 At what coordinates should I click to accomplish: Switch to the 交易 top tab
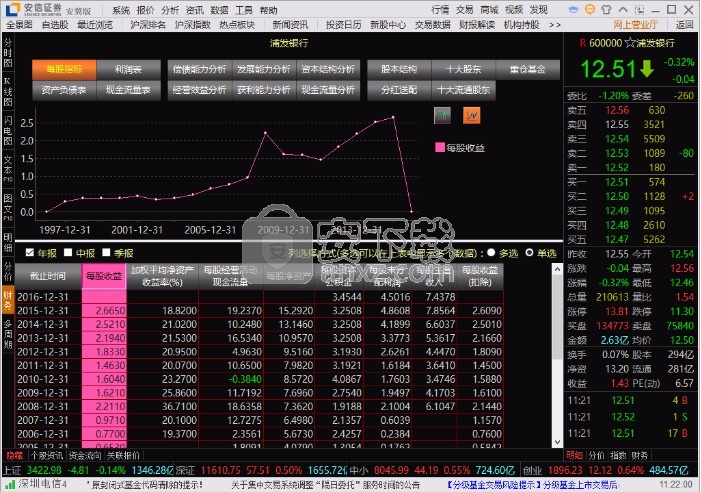click(465, 9)
